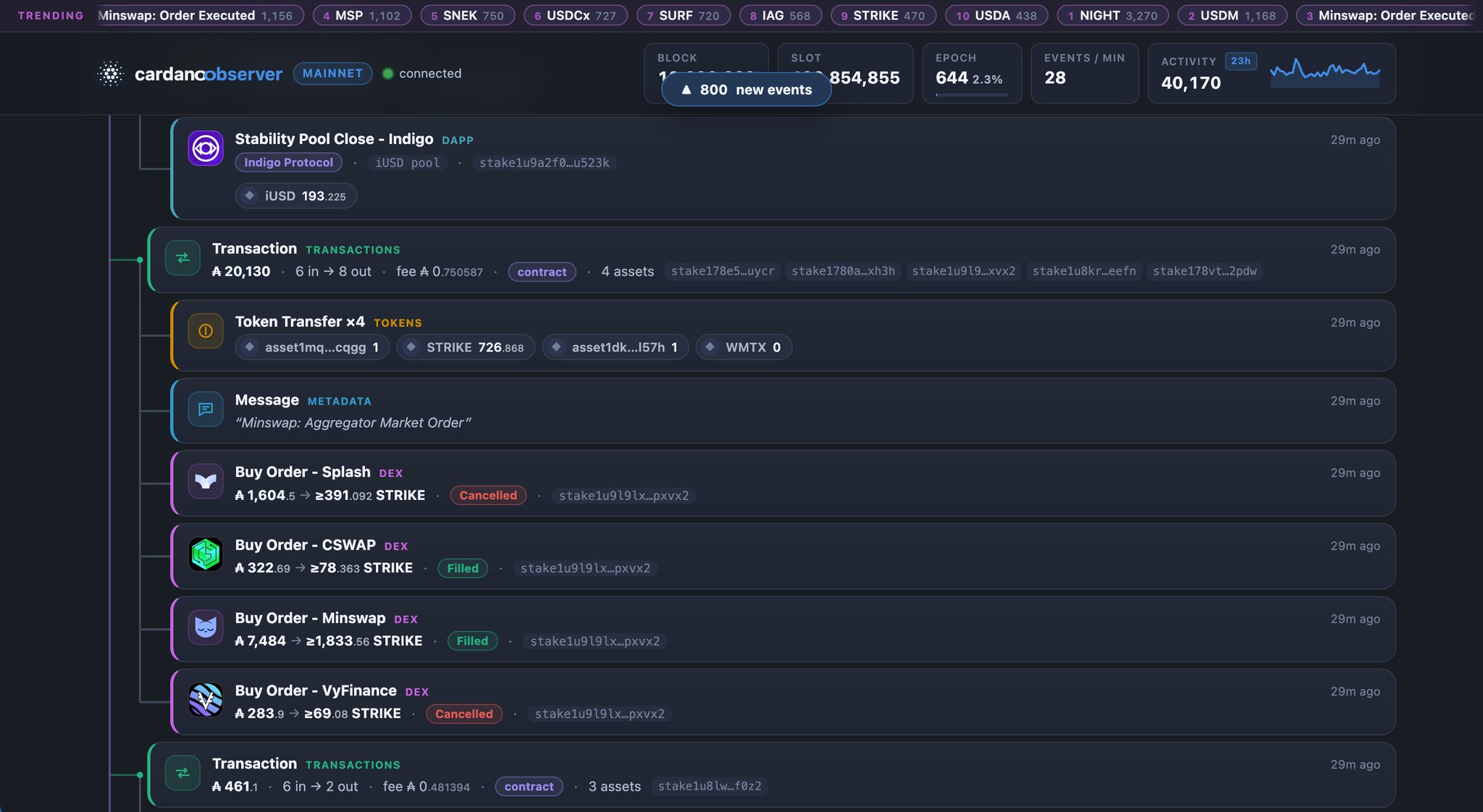This screenshot has height=812, width=1483.
Task: Open the Stability Pool Close - Indigo title
Action: (x=334, y=139)
